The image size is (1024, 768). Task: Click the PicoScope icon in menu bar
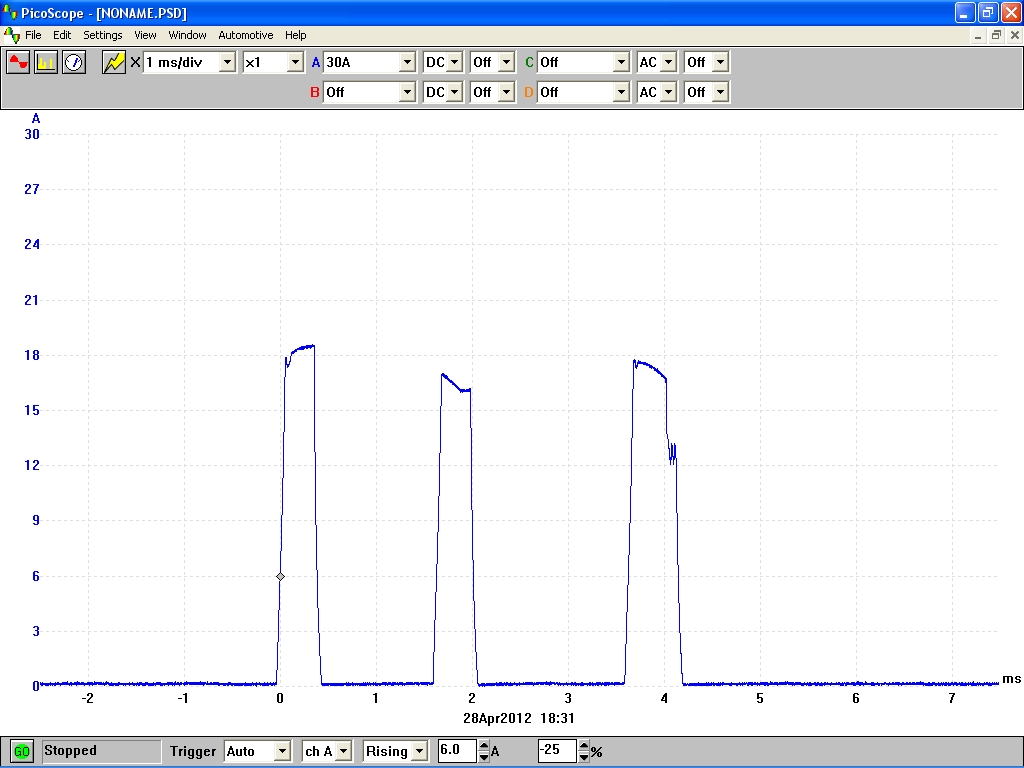[x=12, y=35]
